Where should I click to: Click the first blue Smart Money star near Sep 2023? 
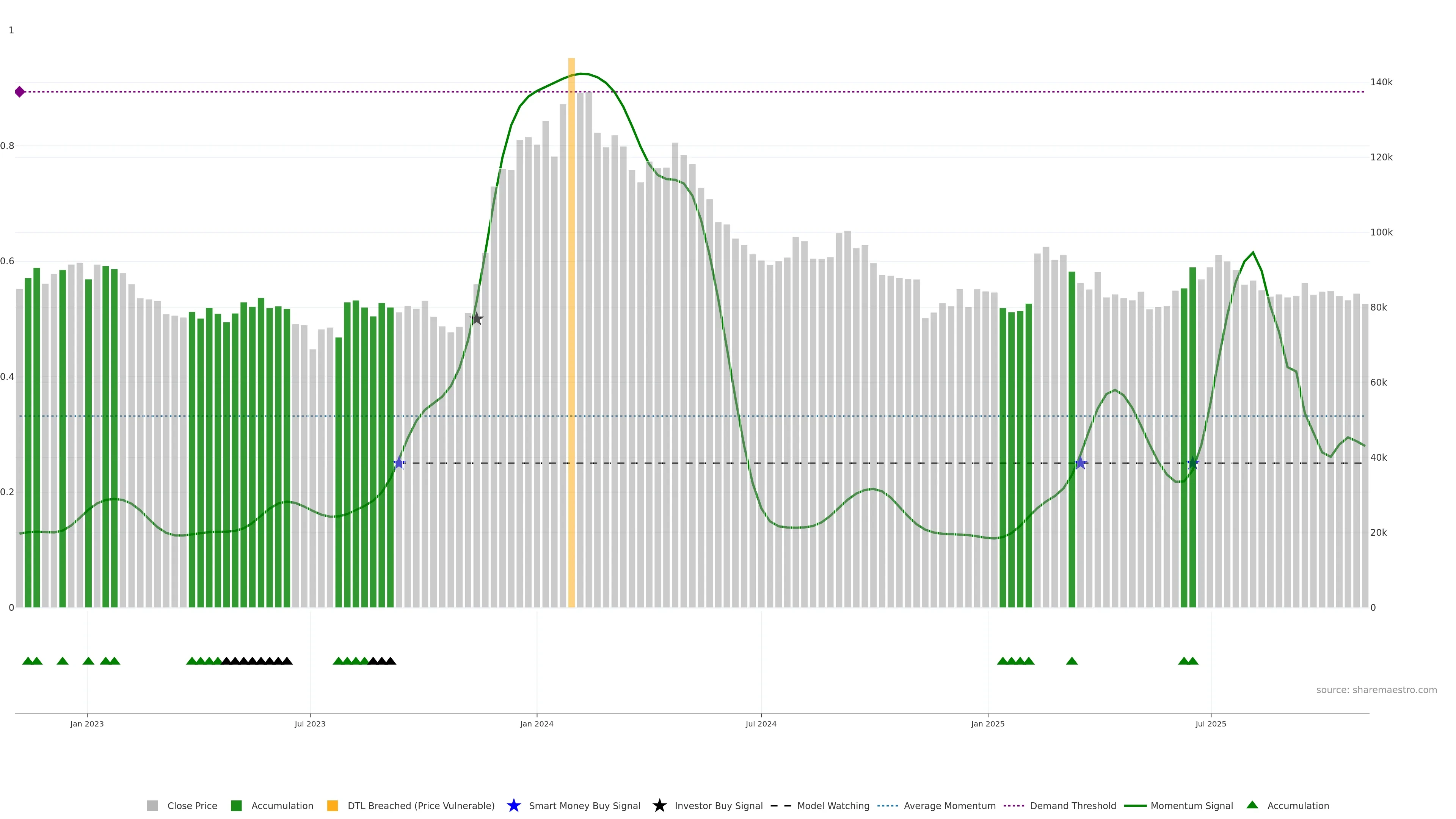(399, 463)
